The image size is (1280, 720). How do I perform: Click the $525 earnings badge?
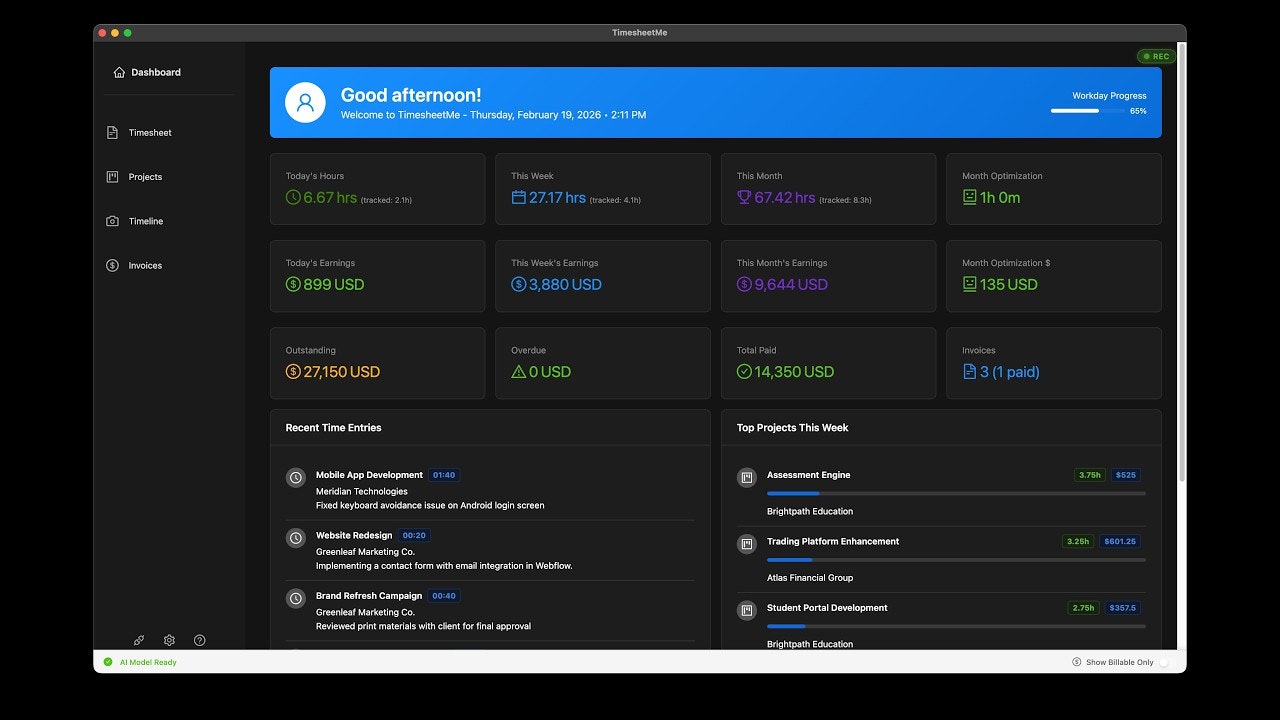1126,475
